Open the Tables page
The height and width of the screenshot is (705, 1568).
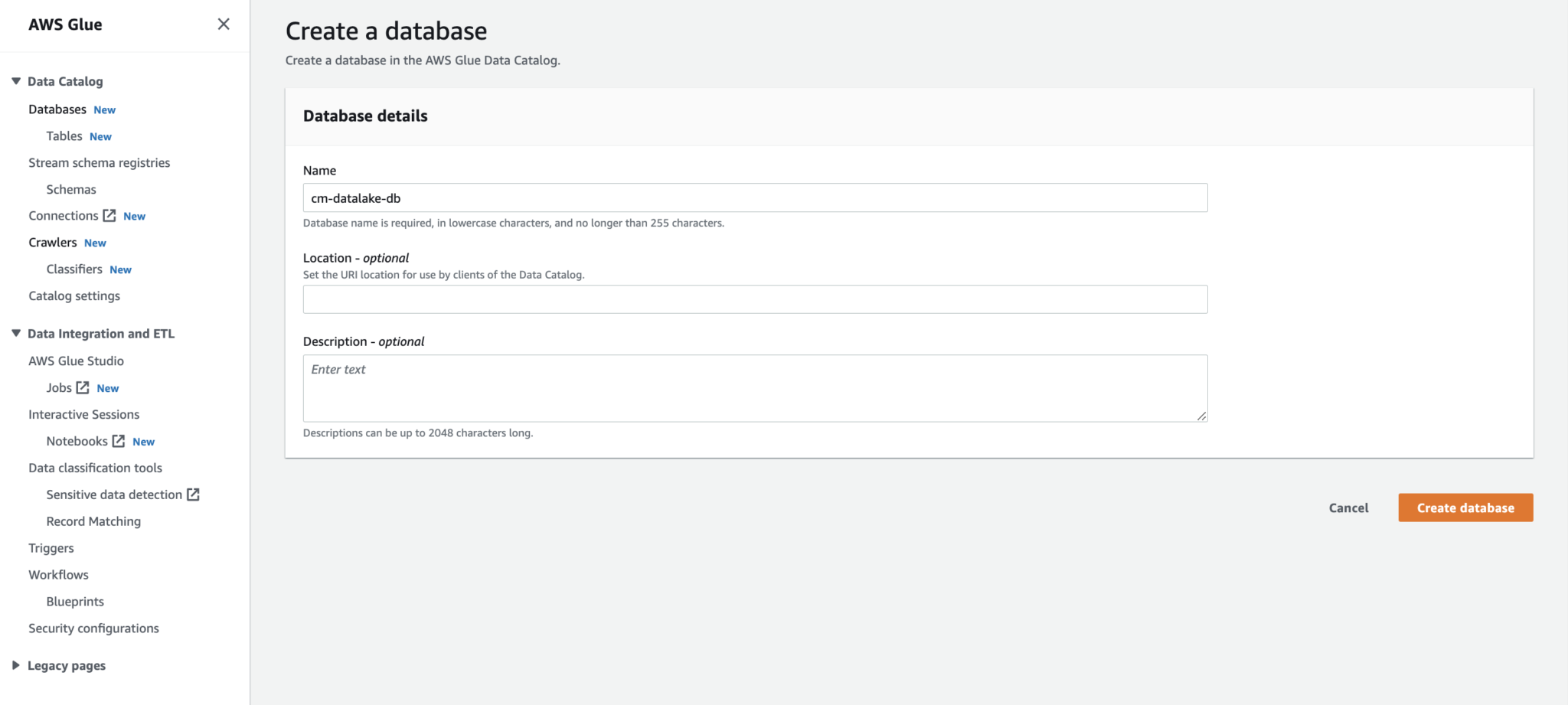coord(64,135)
